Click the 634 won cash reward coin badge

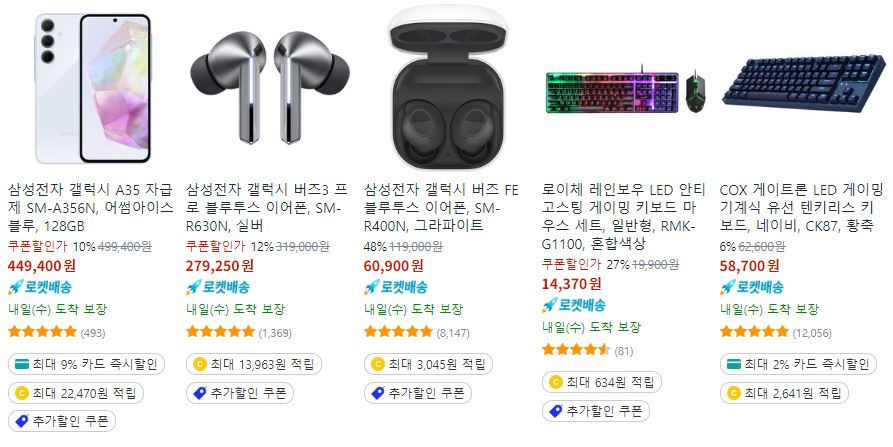(x=601, y=382)
